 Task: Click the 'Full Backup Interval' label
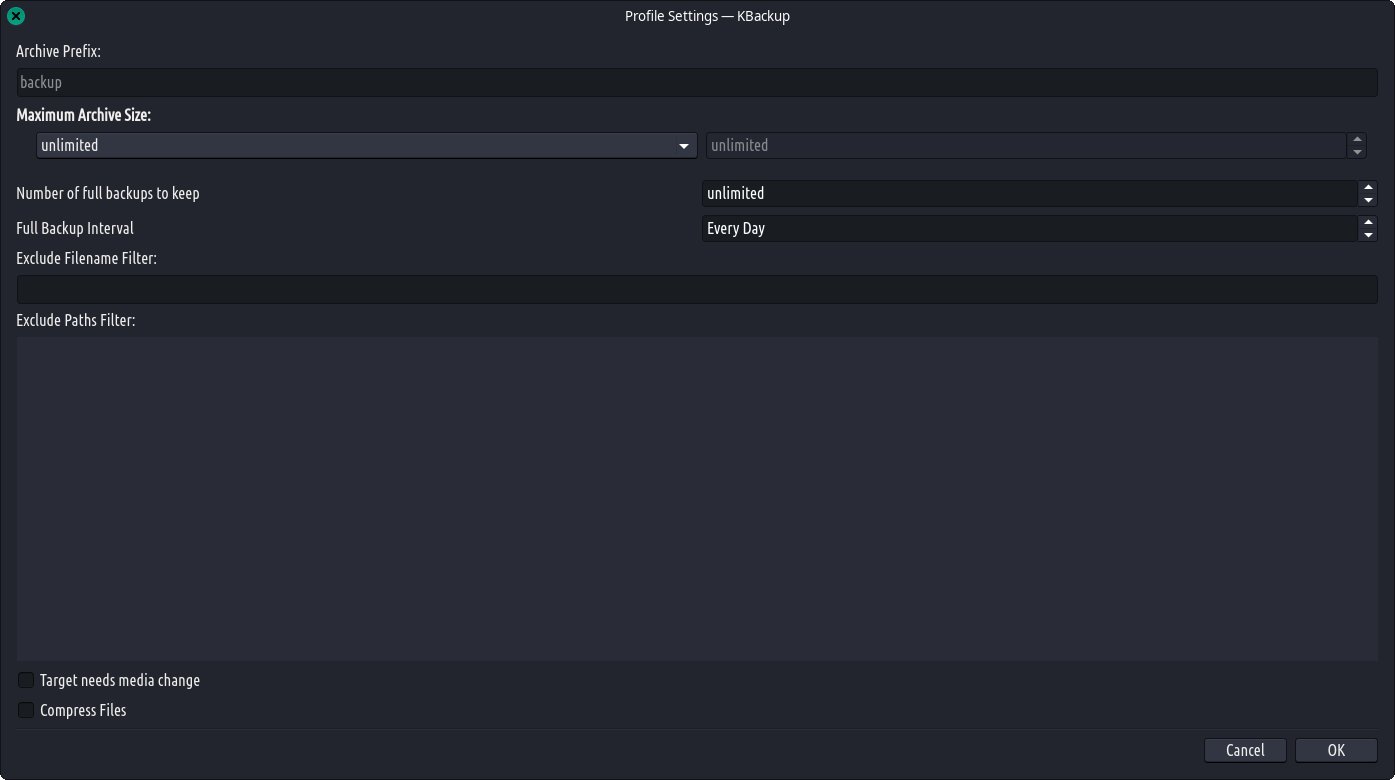click(x=75, y=228)
